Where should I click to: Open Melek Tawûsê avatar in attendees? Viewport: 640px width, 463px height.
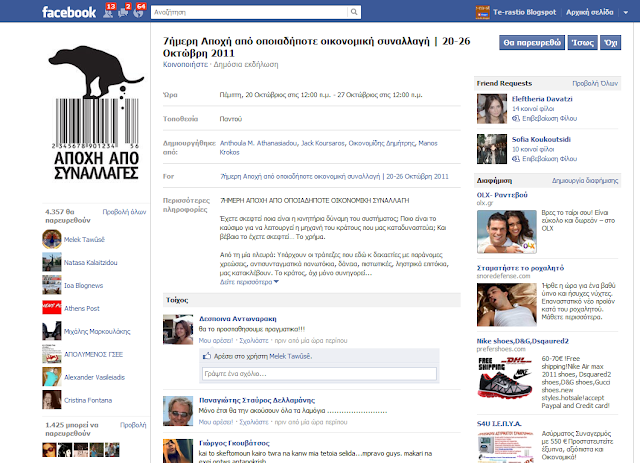(x=52, y=239)
